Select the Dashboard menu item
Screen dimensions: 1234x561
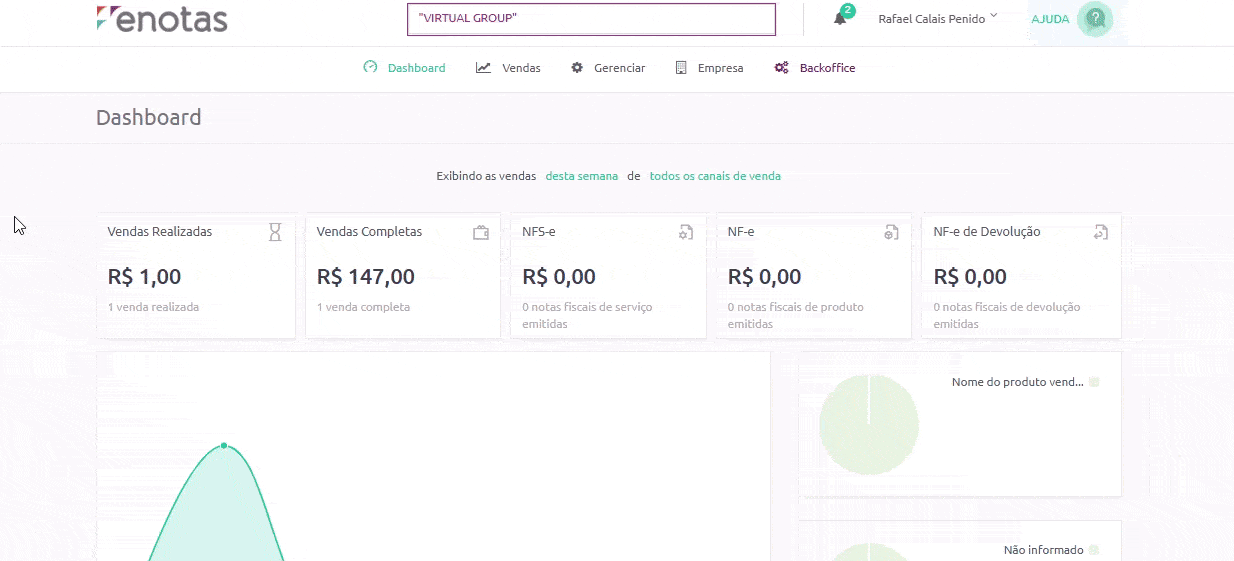pos(405,68)
